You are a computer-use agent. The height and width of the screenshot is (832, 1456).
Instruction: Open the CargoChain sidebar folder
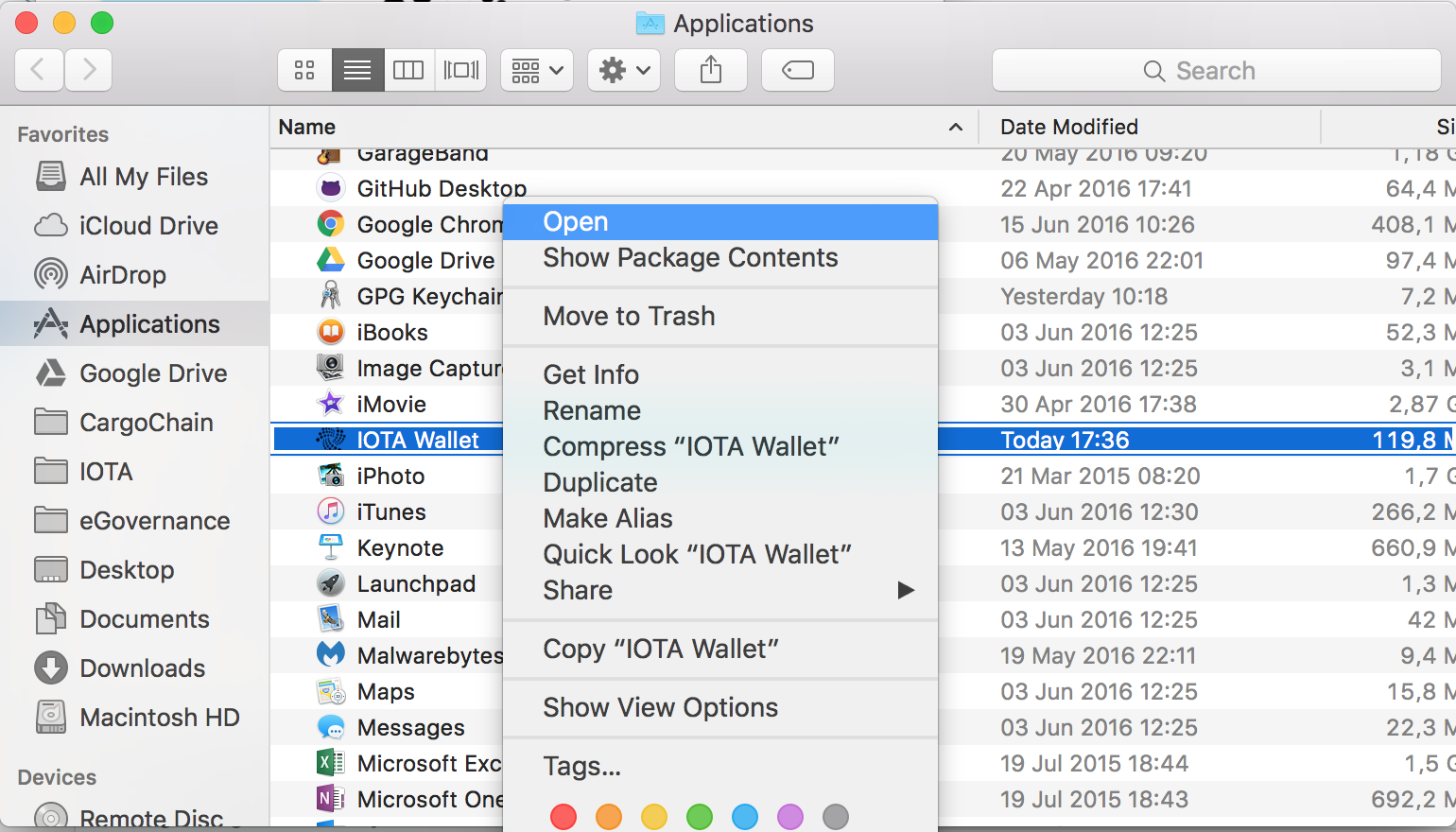(134, 423)
